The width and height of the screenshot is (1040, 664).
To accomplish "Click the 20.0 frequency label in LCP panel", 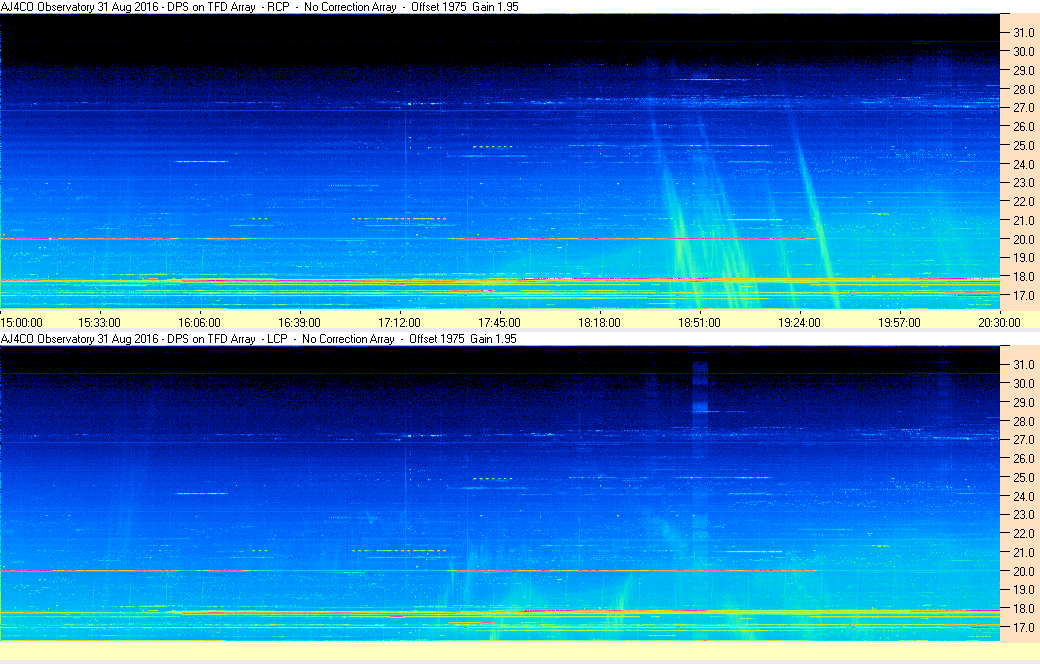I will [x=1023, y=571].
